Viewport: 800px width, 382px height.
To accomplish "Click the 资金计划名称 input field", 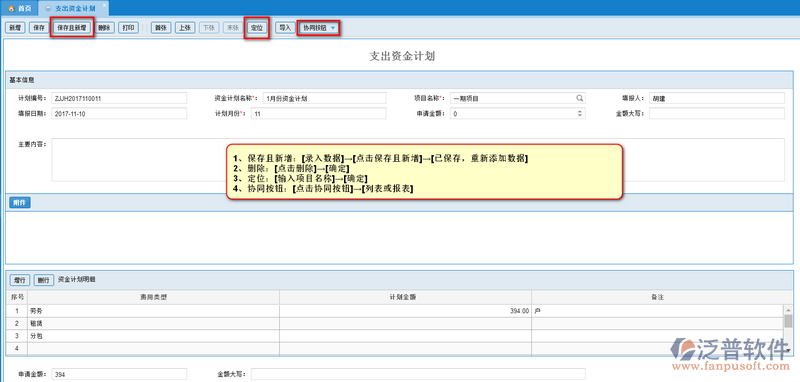I will click(x=324, y=98).
